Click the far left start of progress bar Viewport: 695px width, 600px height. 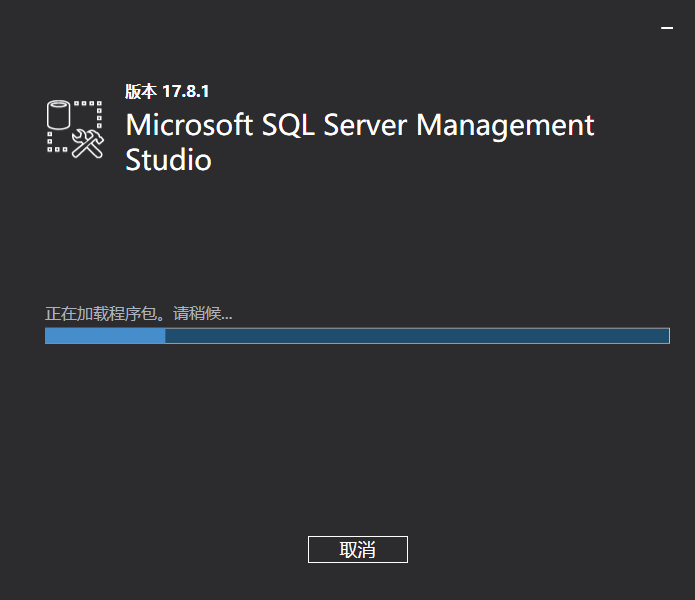tap(49, 336)
